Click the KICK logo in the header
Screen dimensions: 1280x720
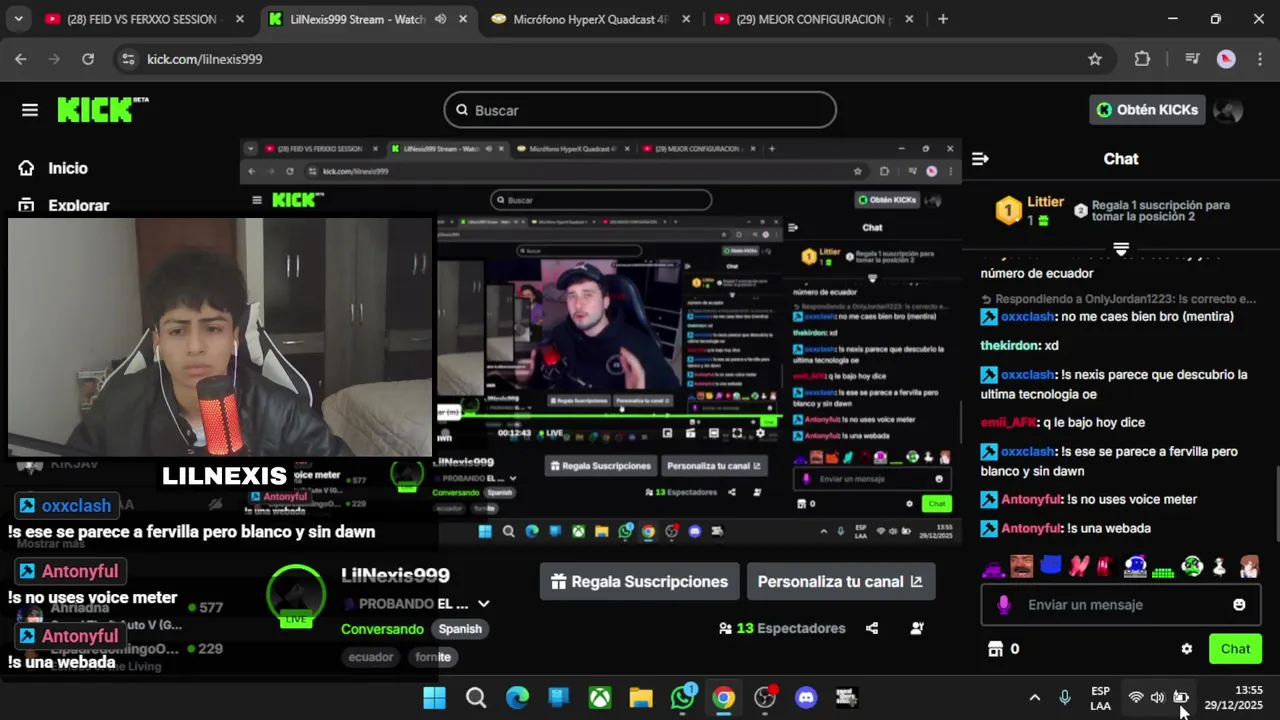102,109
